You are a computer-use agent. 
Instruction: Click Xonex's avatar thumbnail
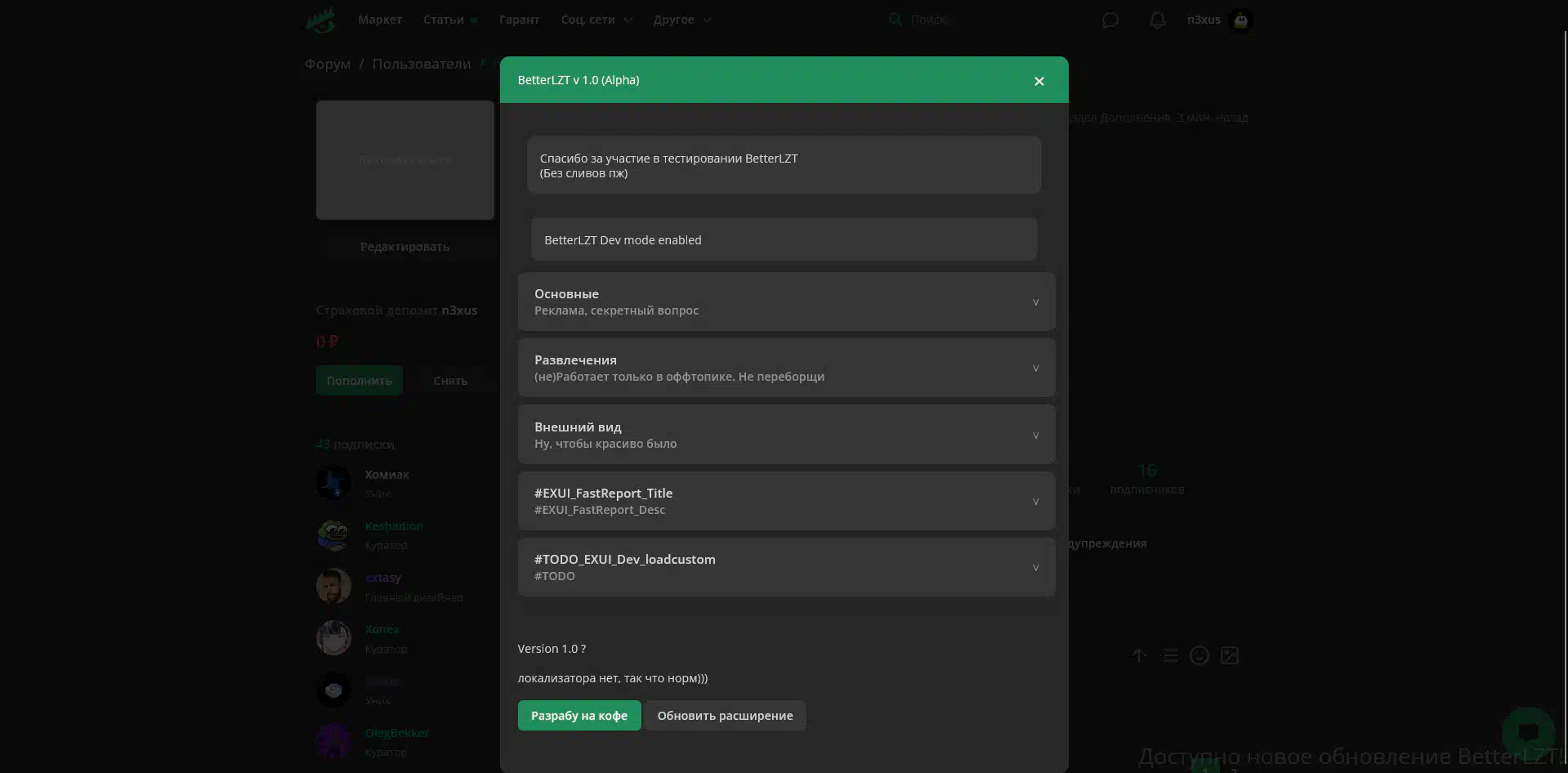[333, 638]
